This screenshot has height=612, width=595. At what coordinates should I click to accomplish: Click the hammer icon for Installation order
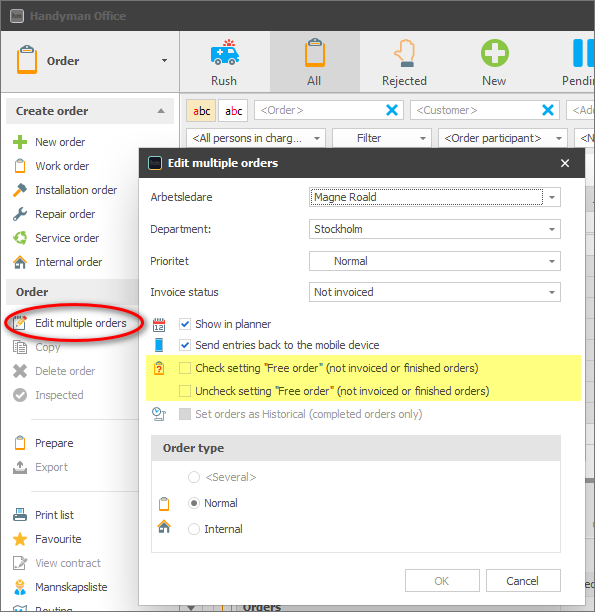20,190
